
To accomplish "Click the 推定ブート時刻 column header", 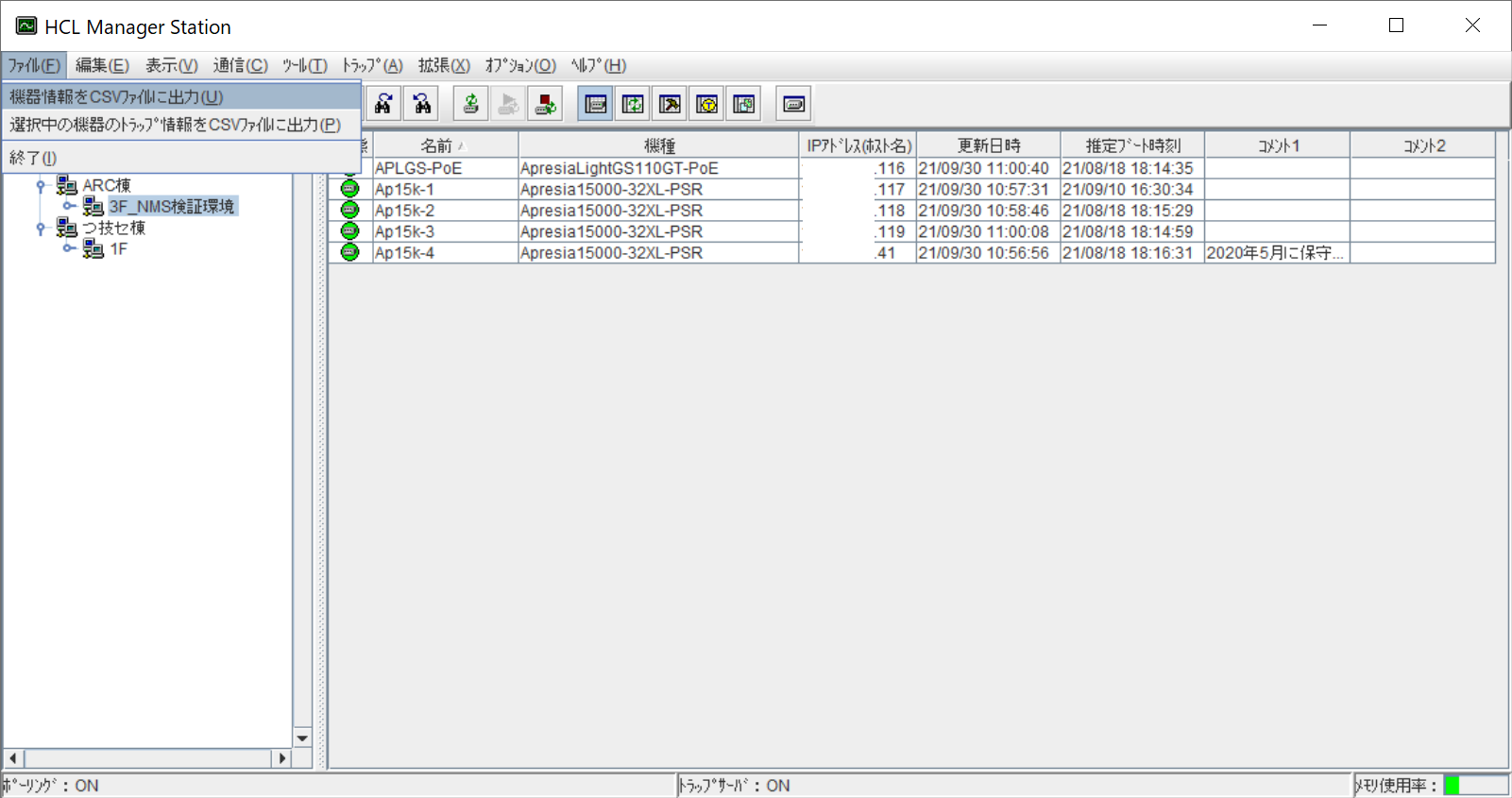I will [1132, 145].
